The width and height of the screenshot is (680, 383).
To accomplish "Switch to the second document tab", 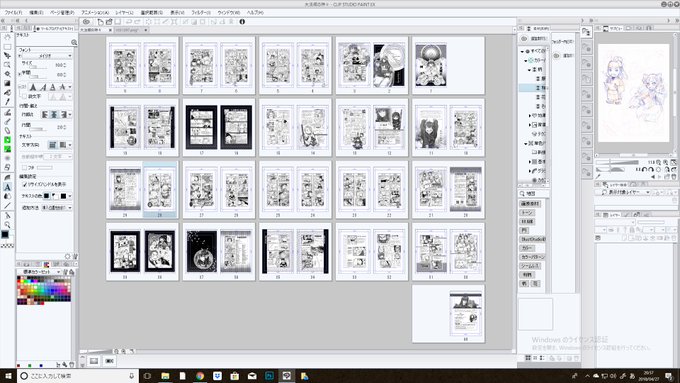I will (130, 30).
